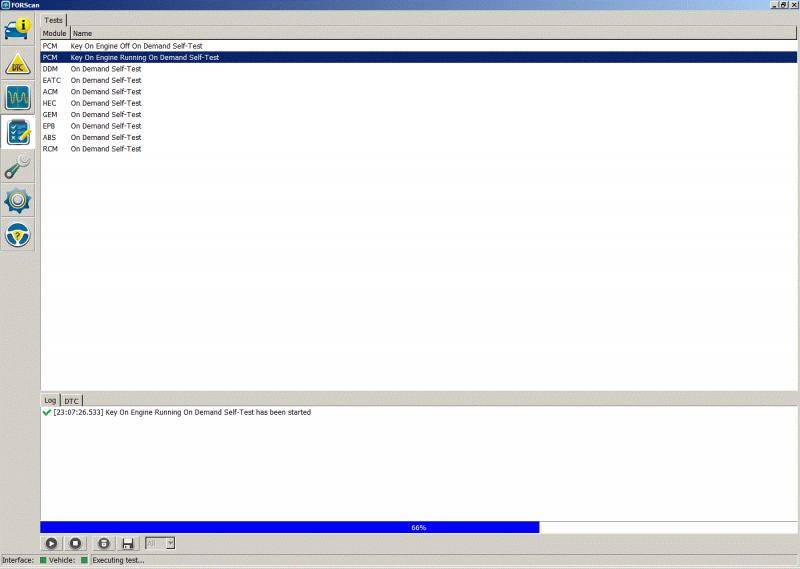The image size is (800, 569).
Task: Switch to the Log tab
Action: (50, 400)
